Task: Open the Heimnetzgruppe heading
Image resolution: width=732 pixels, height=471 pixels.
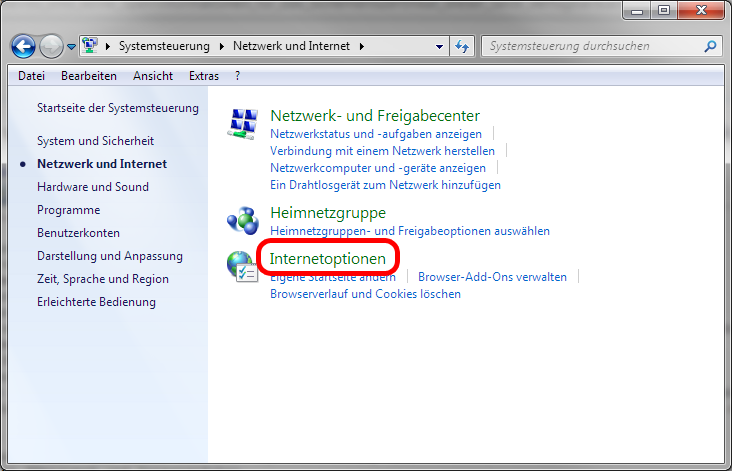Action: 328,212
